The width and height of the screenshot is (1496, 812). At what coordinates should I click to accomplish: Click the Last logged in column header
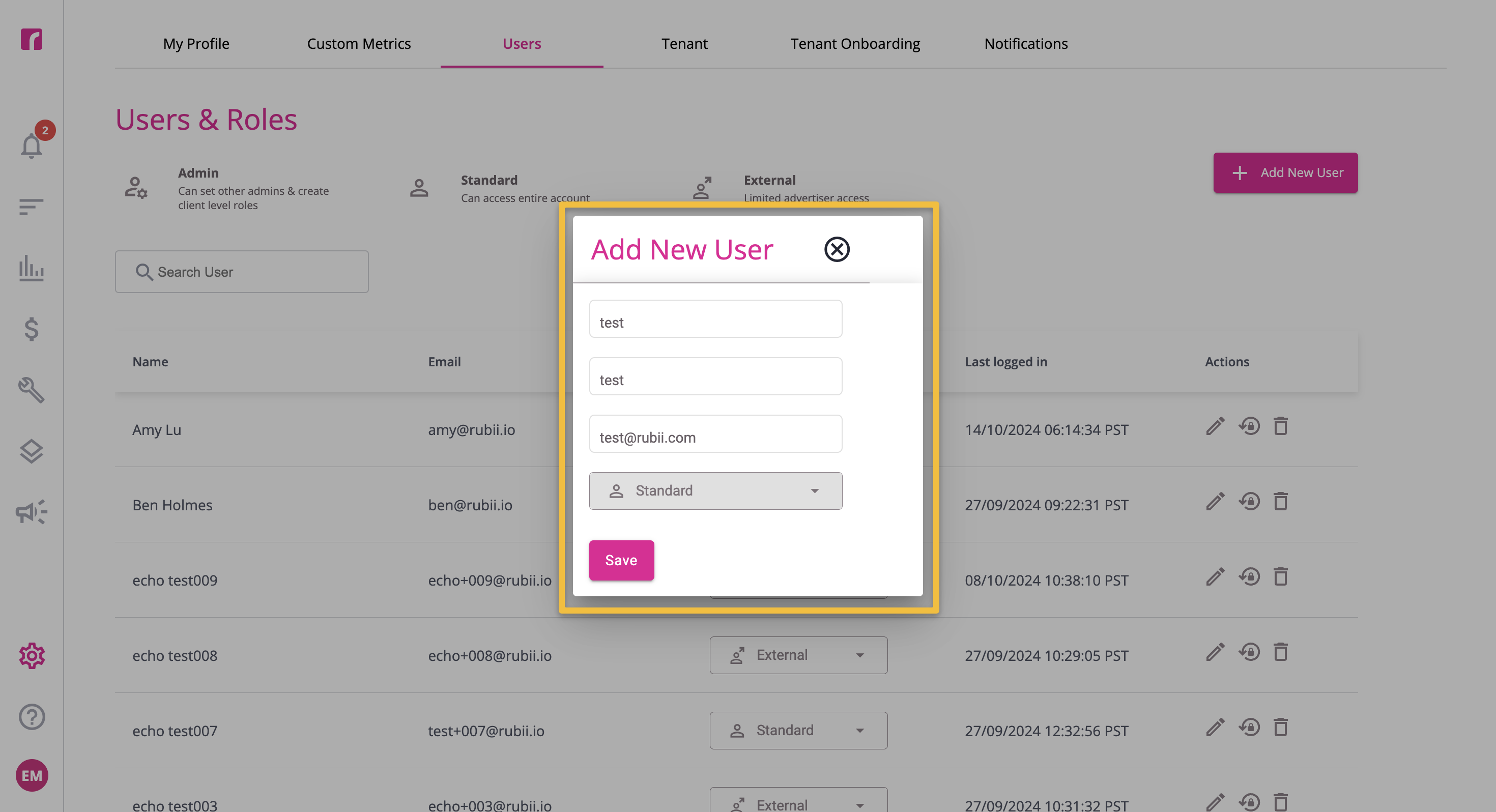pos(1006,361)
